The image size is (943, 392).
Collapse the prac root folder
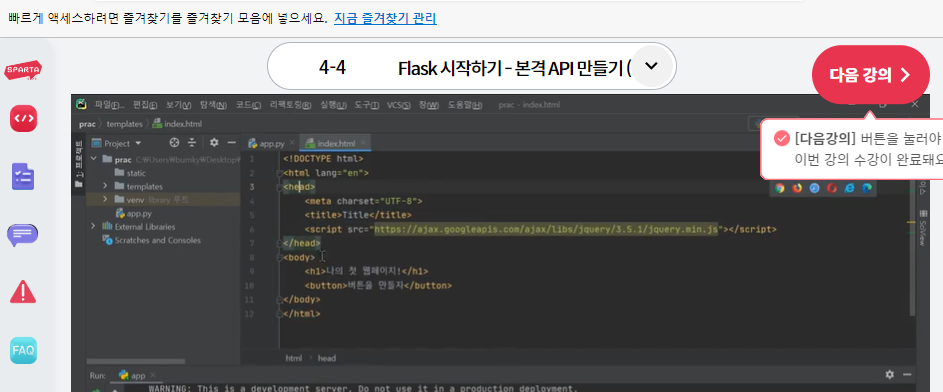(x=93, y=159)
